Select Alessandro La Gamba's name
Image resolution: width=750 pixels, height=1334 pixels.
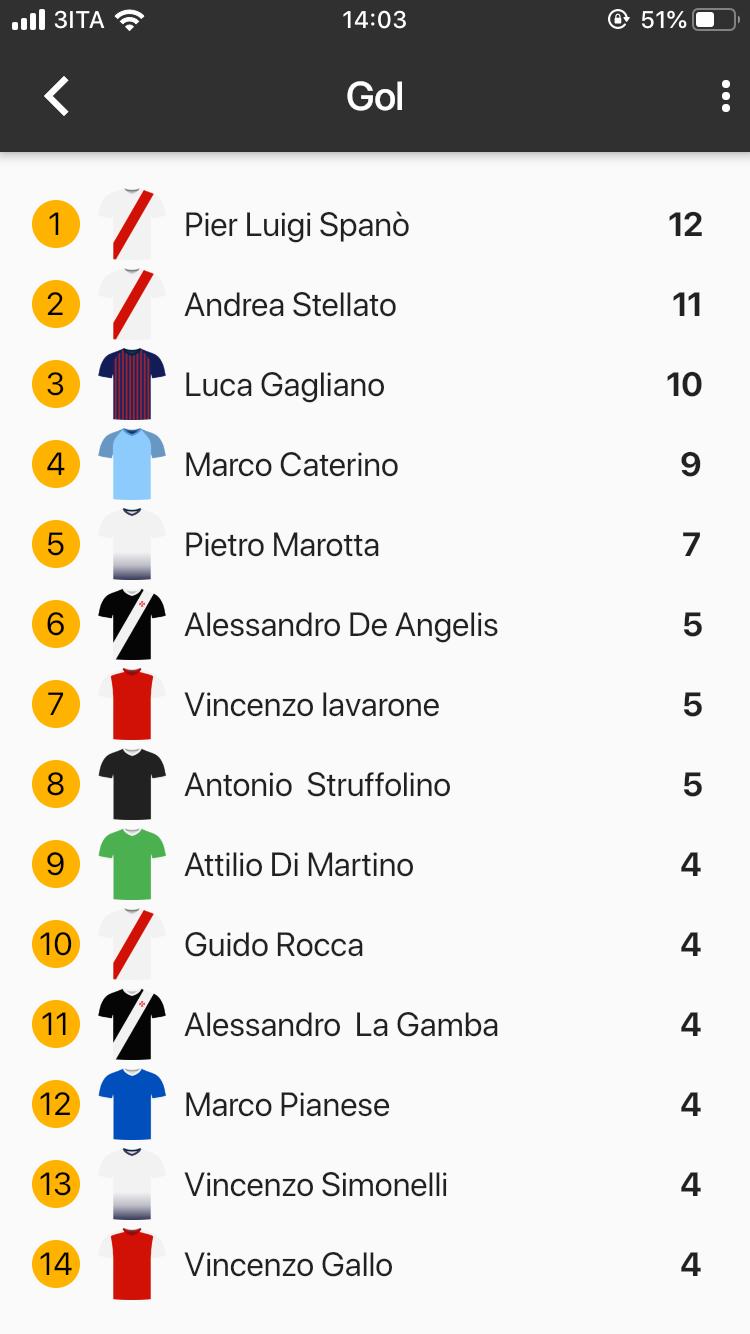(341, 1025)
